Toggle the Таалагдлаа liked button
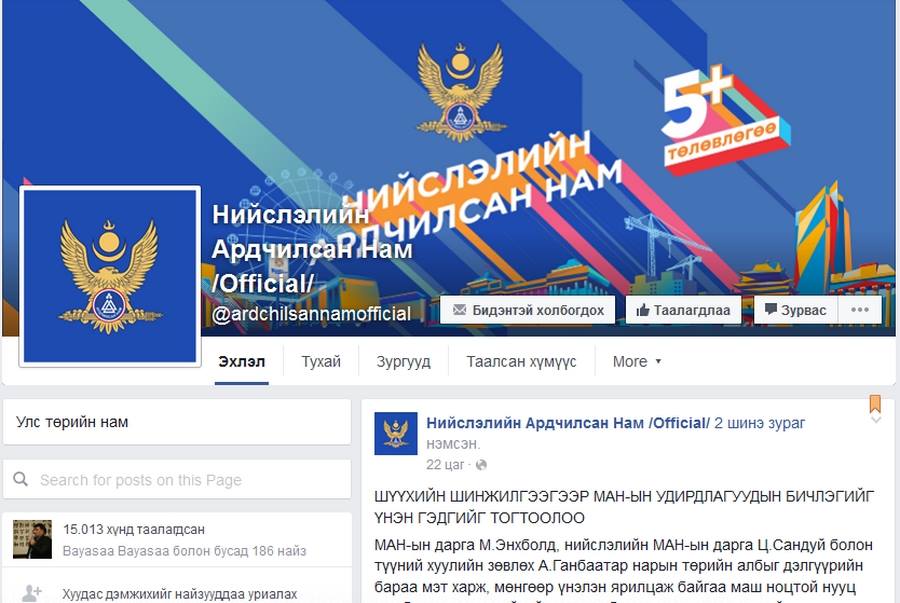The image size is (900, 603). (x=683, y=310)
